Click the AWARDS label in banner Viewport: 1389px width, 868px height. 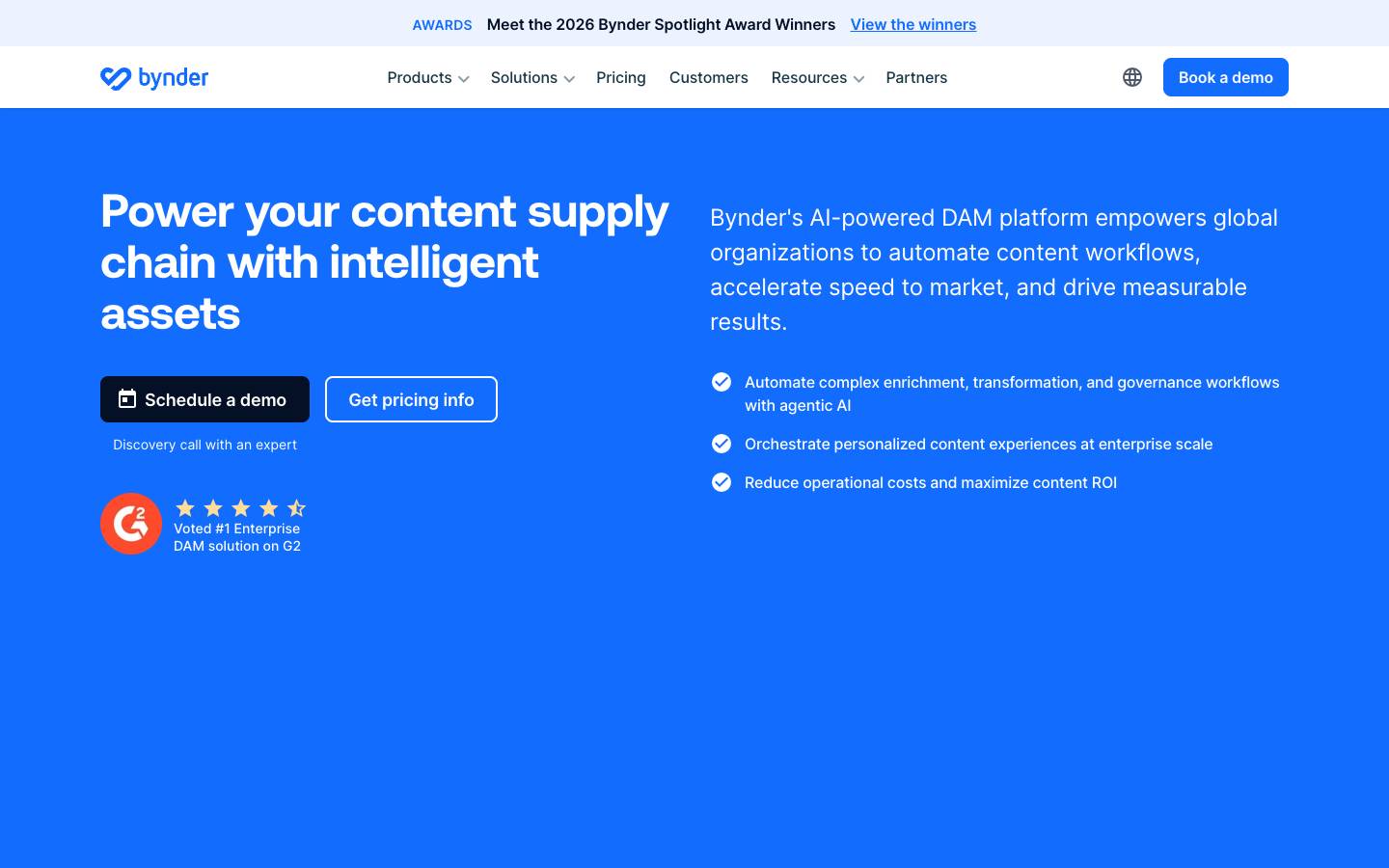click(442, 25)
